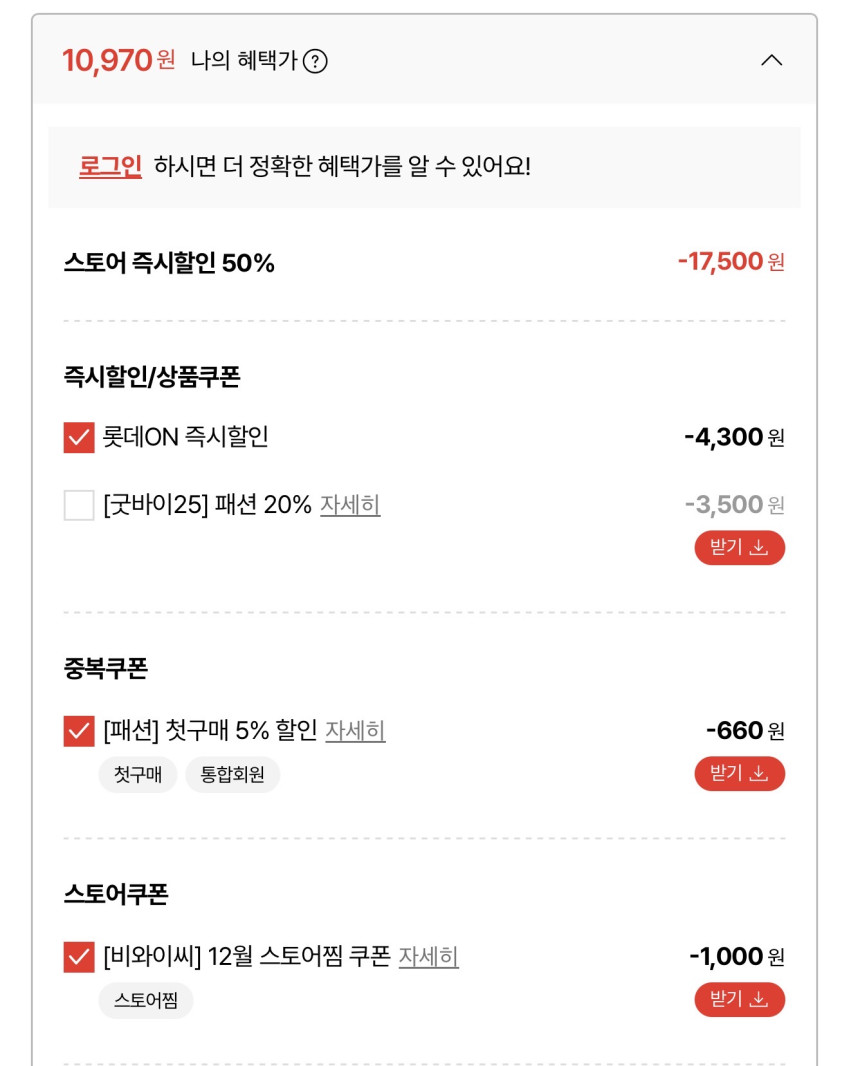Tap 받기 for the 12월 스토어찜 쿠폰
849x1066 pixels.
tap(739, 999)
